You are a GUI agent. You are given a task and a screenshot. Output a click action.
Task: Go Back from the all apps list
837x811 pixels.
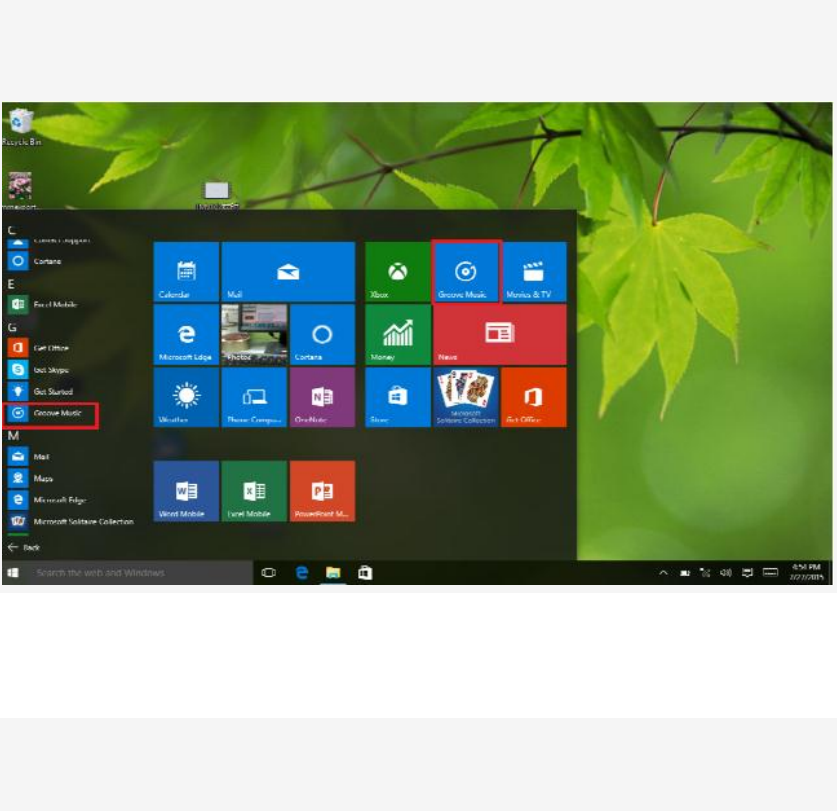(24, 547)
